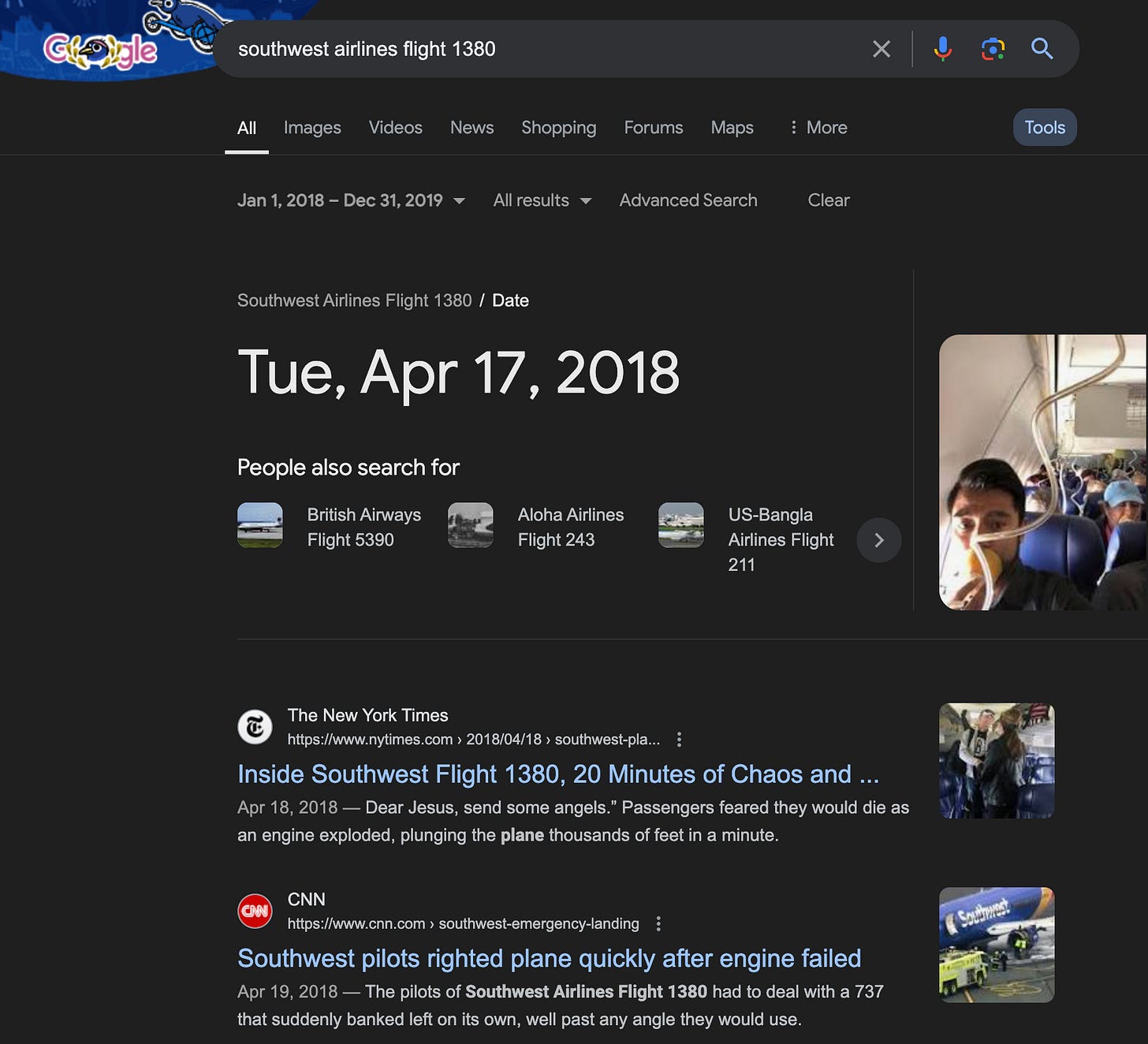Click the cnn.com southwest-emergency-landing URL

pos(464,924)
